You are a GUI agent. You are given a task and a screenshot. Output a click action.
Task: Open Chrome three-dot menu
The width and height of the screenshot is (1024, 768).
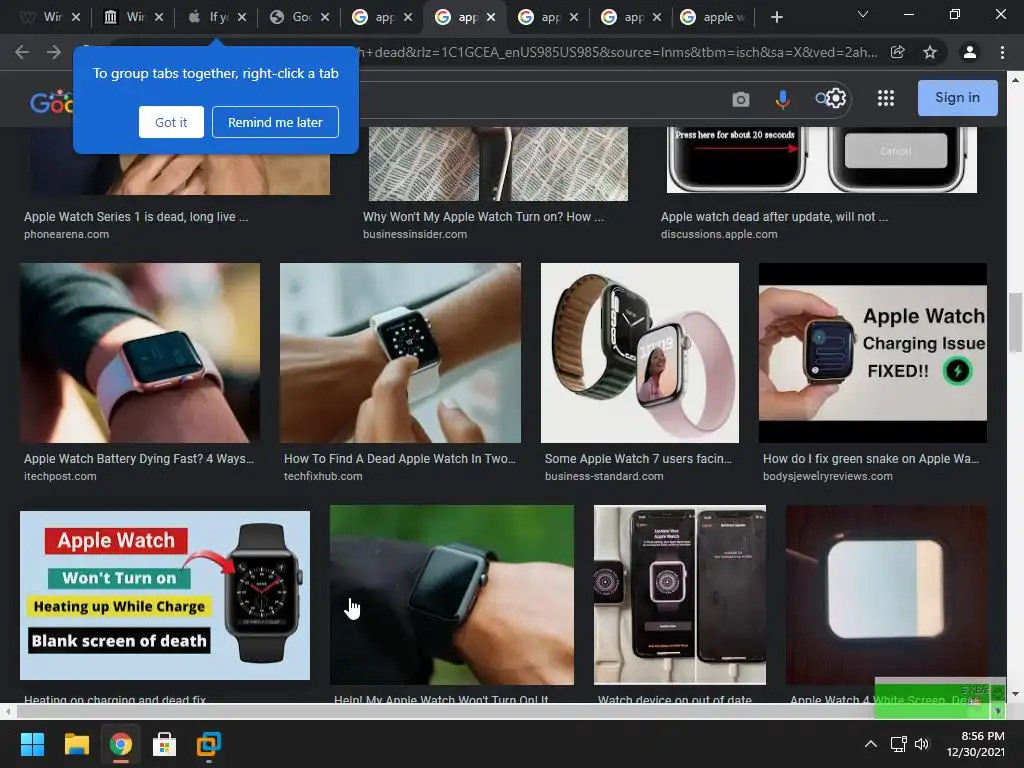tap(1002, 52)
